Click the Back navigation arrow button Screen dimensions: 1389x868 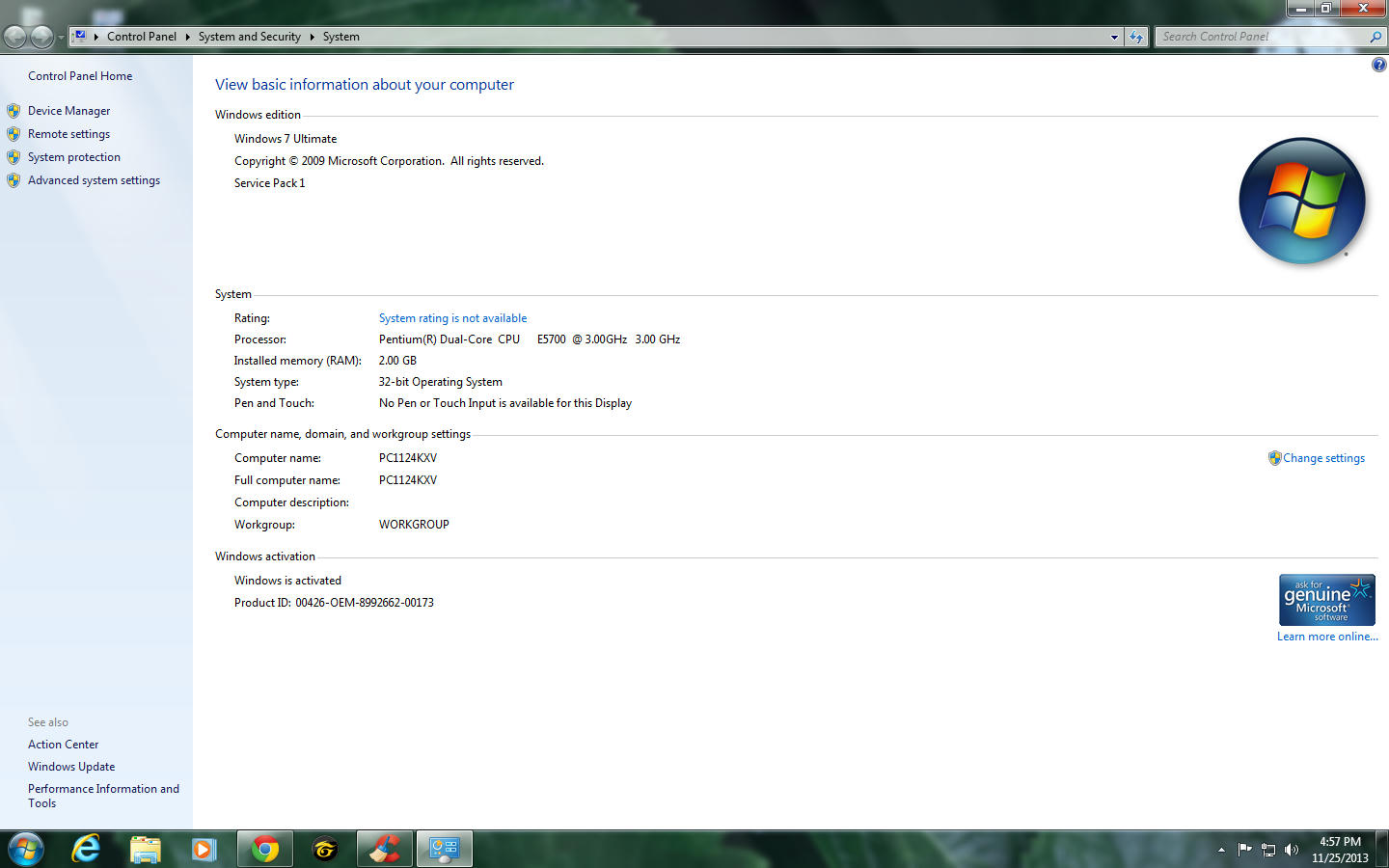click(x=15, y=37)
